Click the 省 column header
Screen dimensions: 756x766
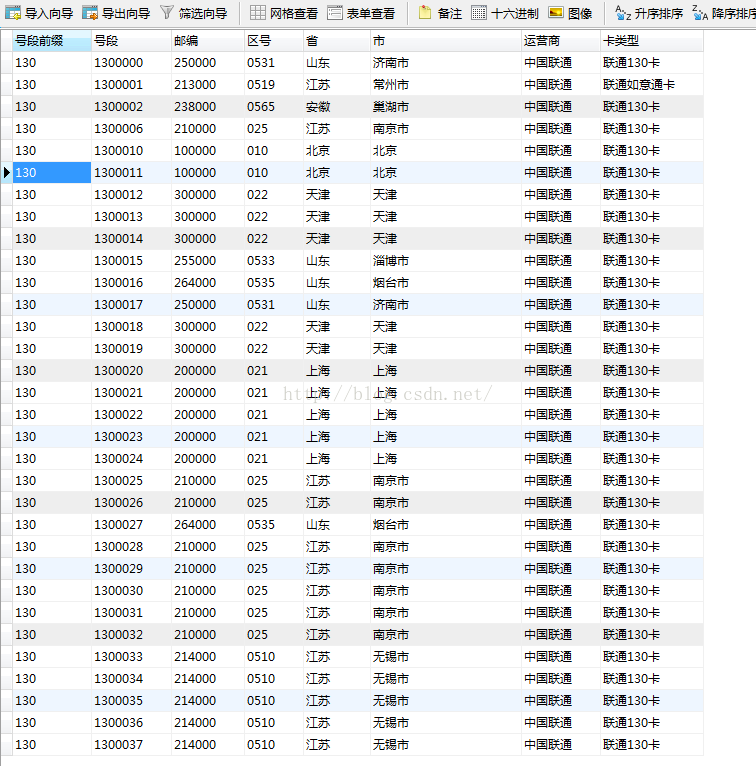[337, 41]
